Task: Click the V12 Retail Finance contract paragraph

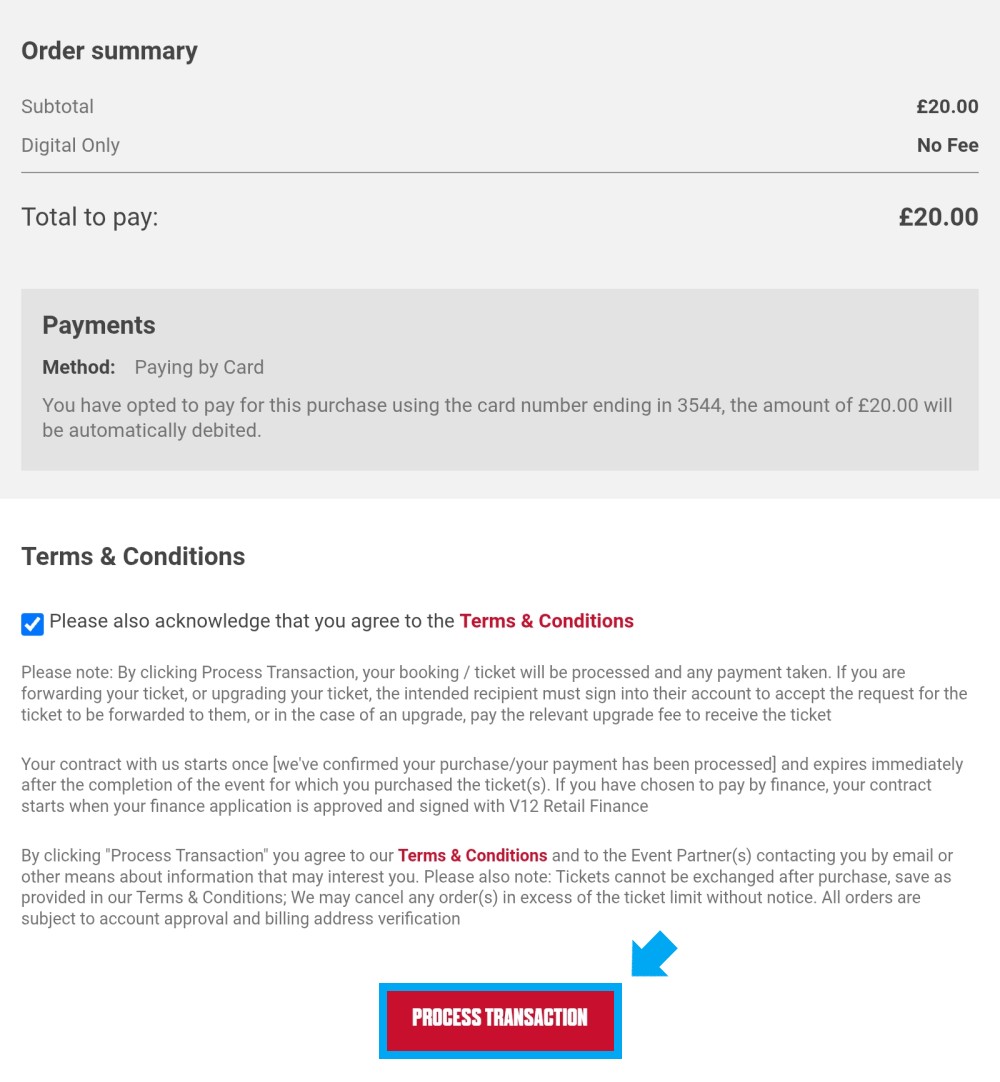Action: (492, 785)
